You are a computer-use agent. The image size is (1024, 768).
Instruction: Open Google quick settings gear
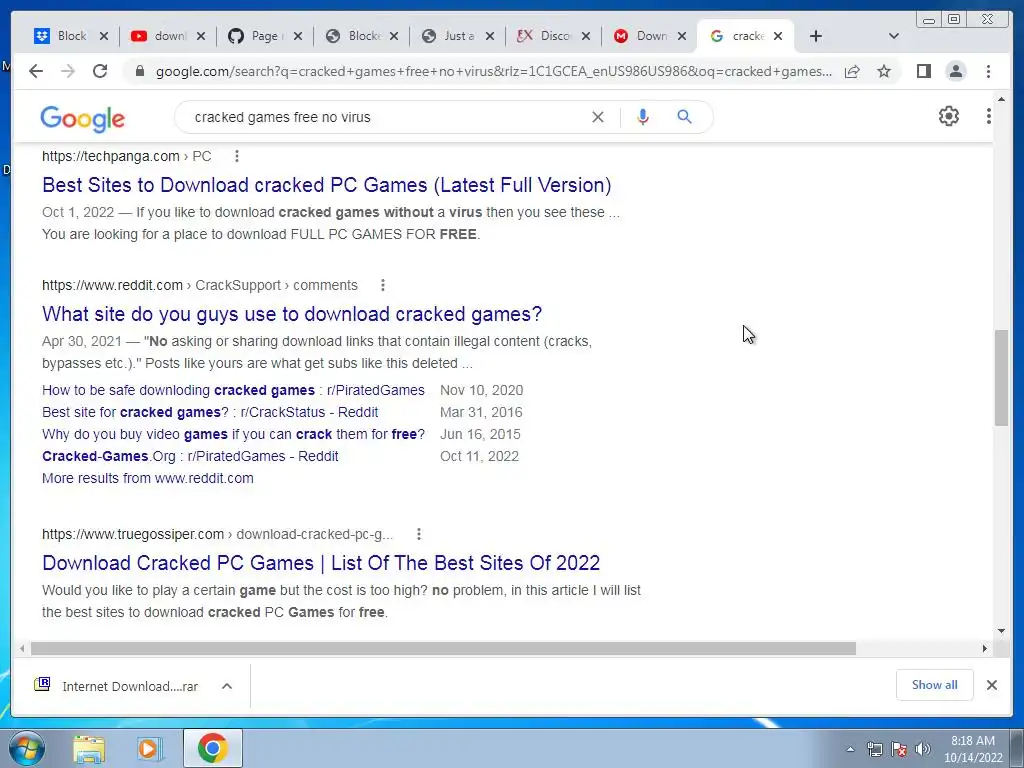point(948,116)
